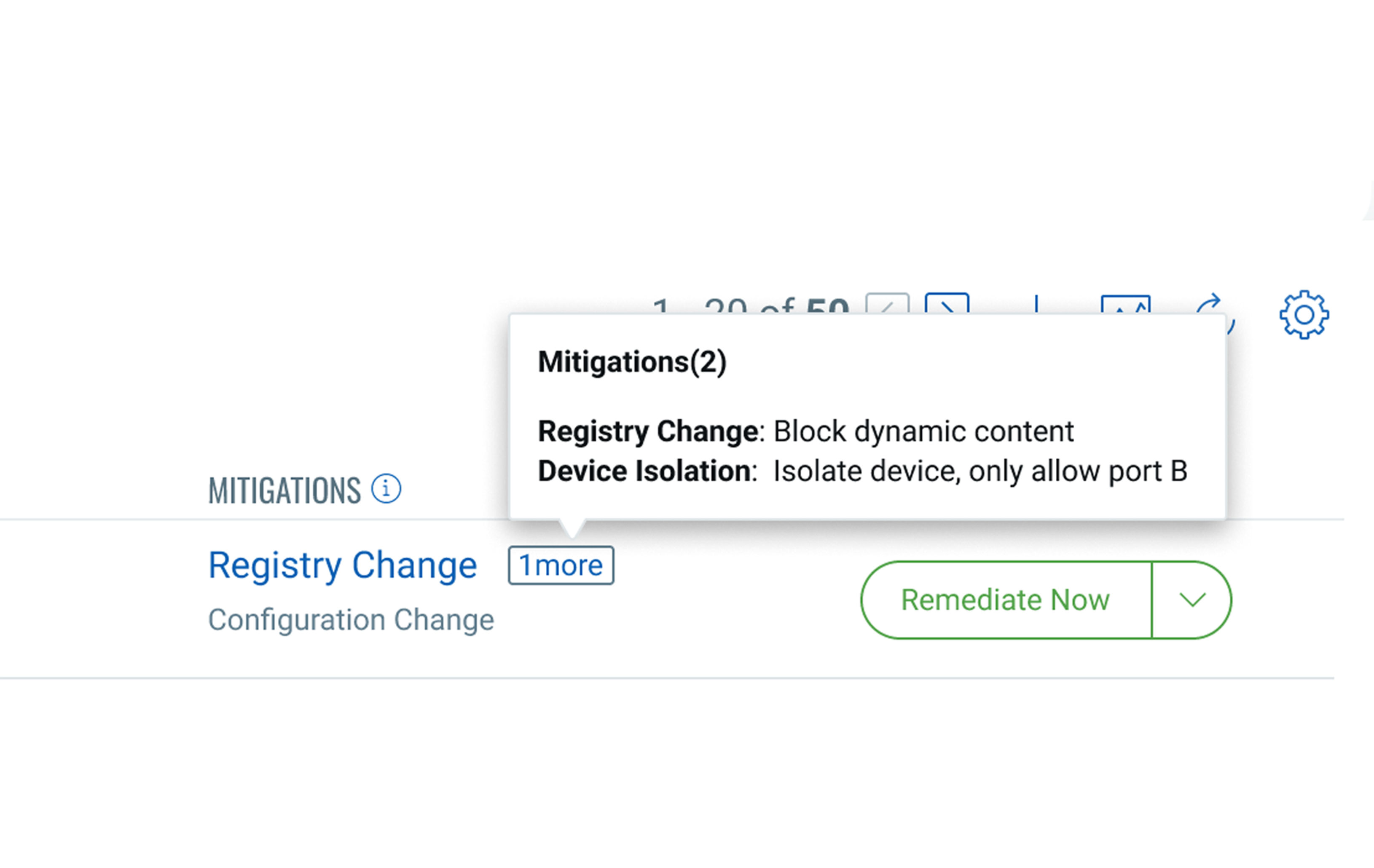Click the tooltip's pointer arrow above "1more"
The width and height of the screenshot is (1374, 868).
572,528
